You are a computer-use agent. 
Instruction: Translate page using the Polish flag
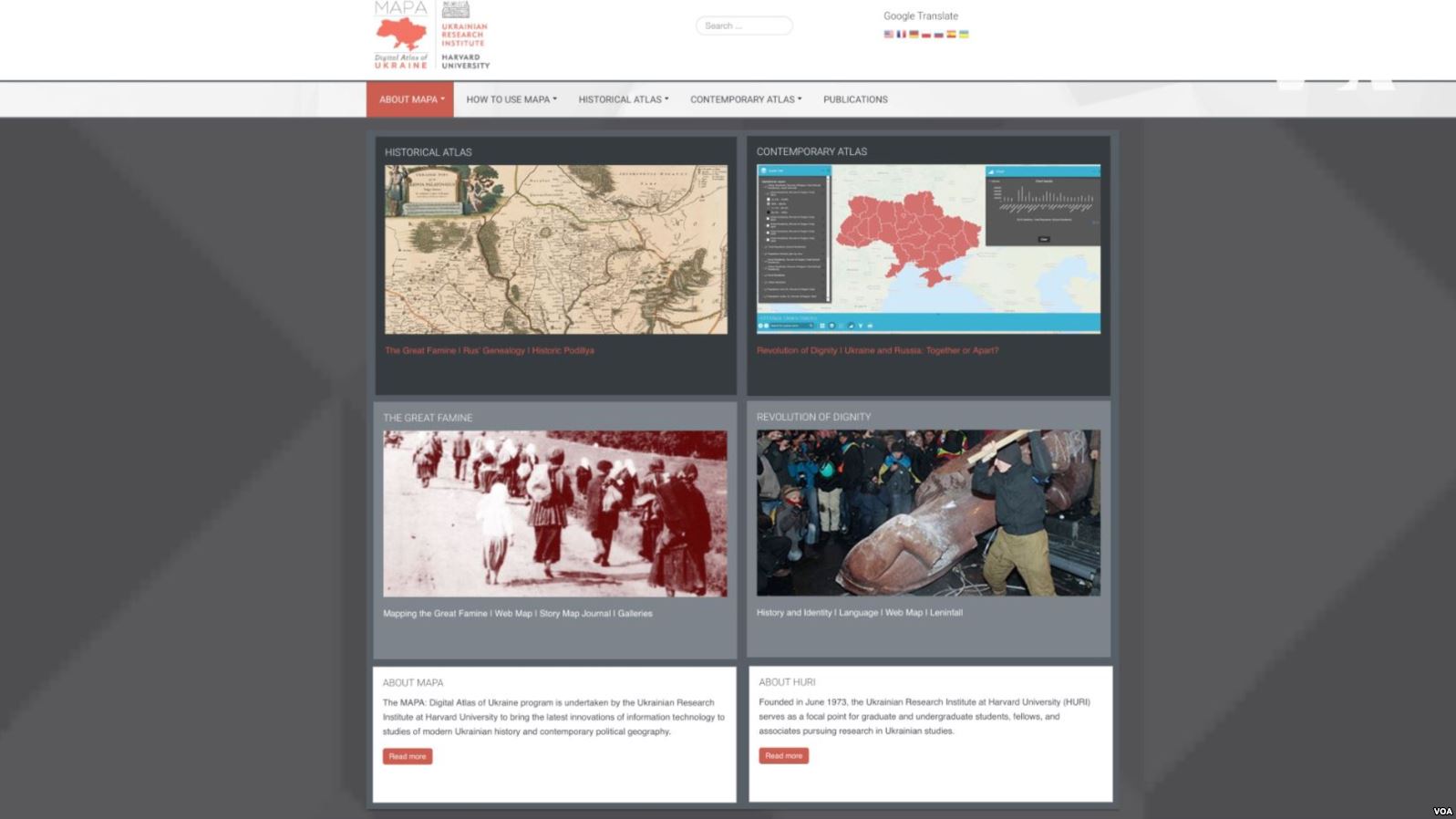[x=925, y=35]
